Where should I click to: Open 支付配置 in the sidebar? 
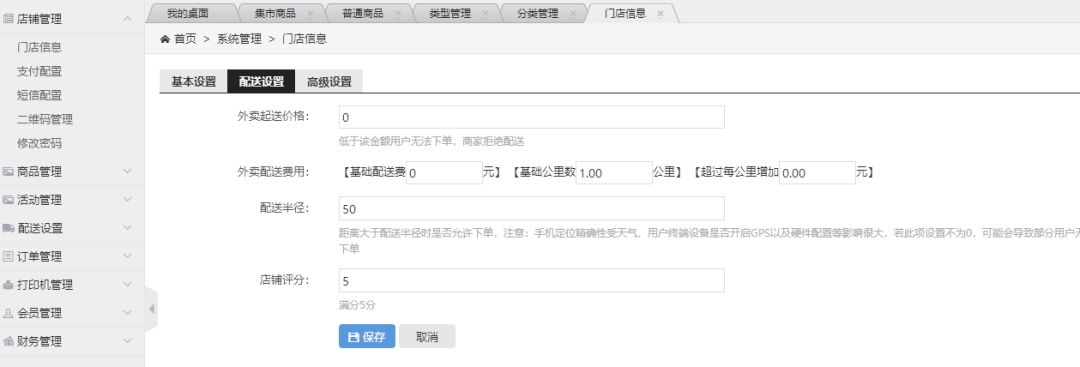tap(39, 72)
